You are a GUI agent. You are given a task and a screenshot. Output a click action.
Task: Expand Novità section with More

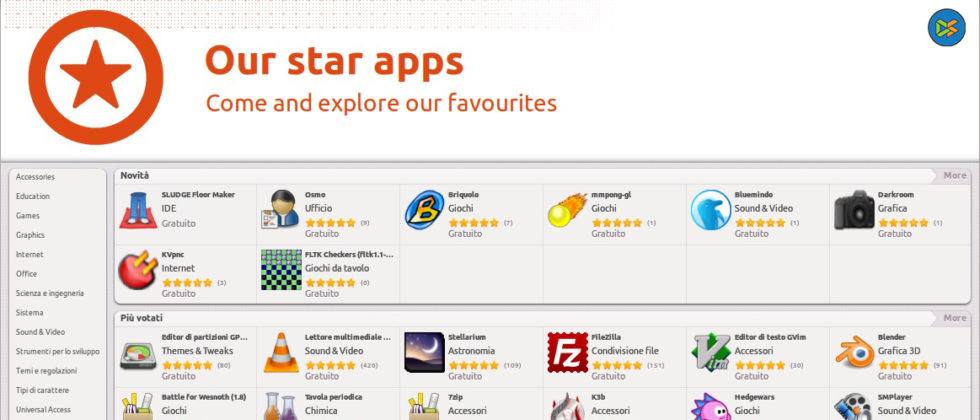pyautogui.click(x=954, y=176)
